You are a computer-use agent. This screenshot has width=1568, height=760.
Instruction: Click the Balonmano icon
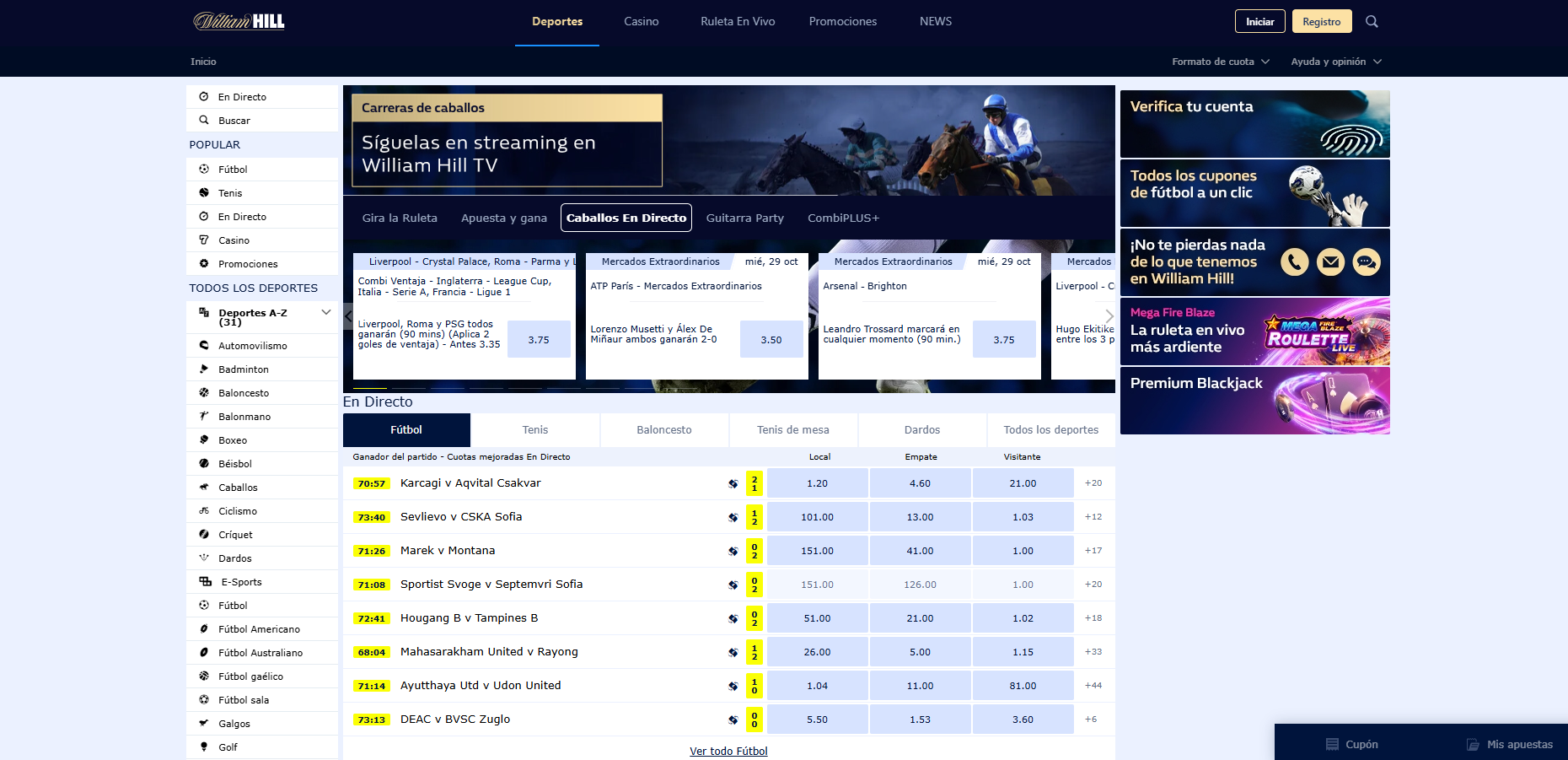tap(204, 417)
